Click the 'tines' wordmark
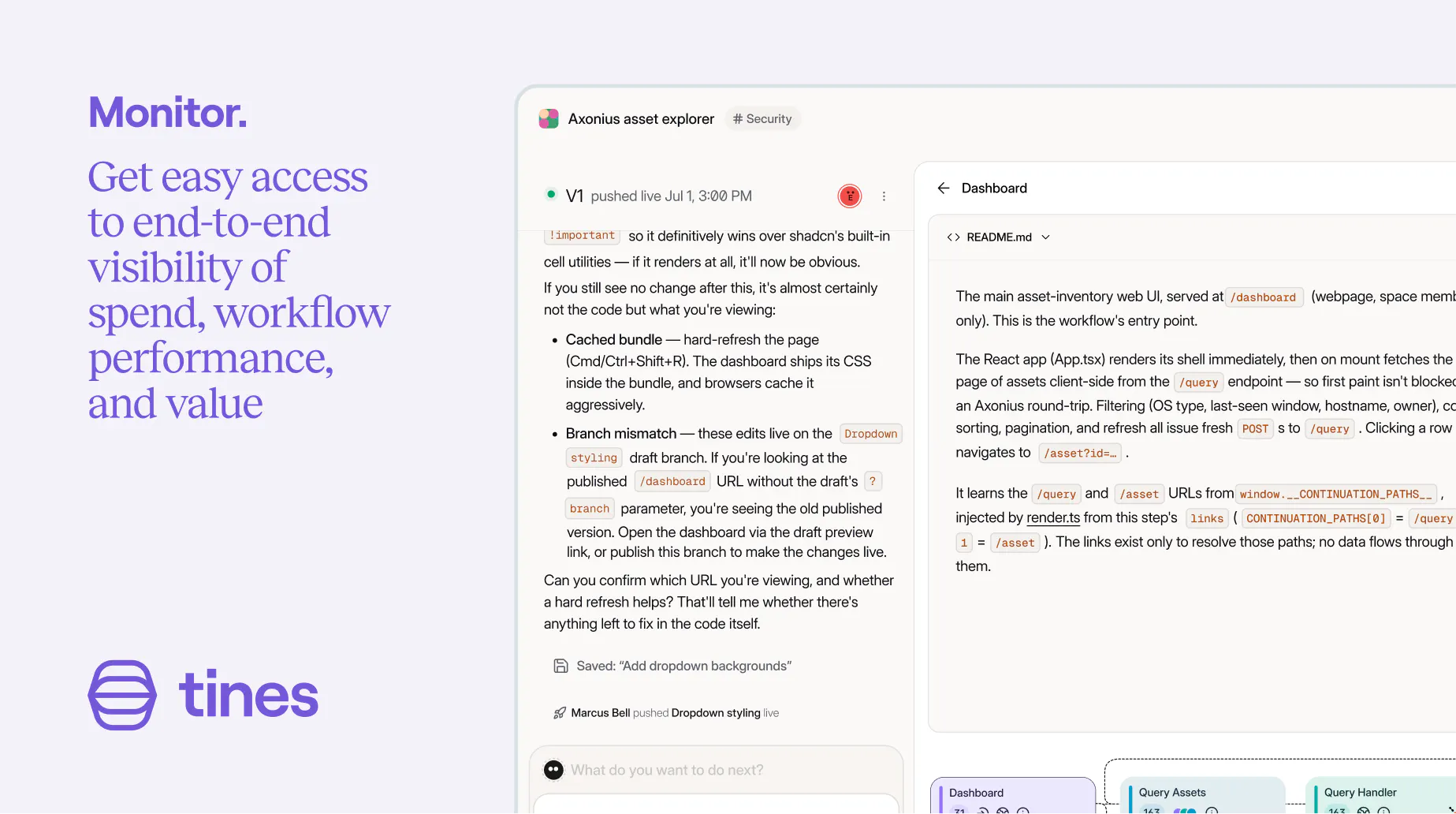The height and width of the screenshot is (814, 1456). pyautogui.click(x=249, y=695)
